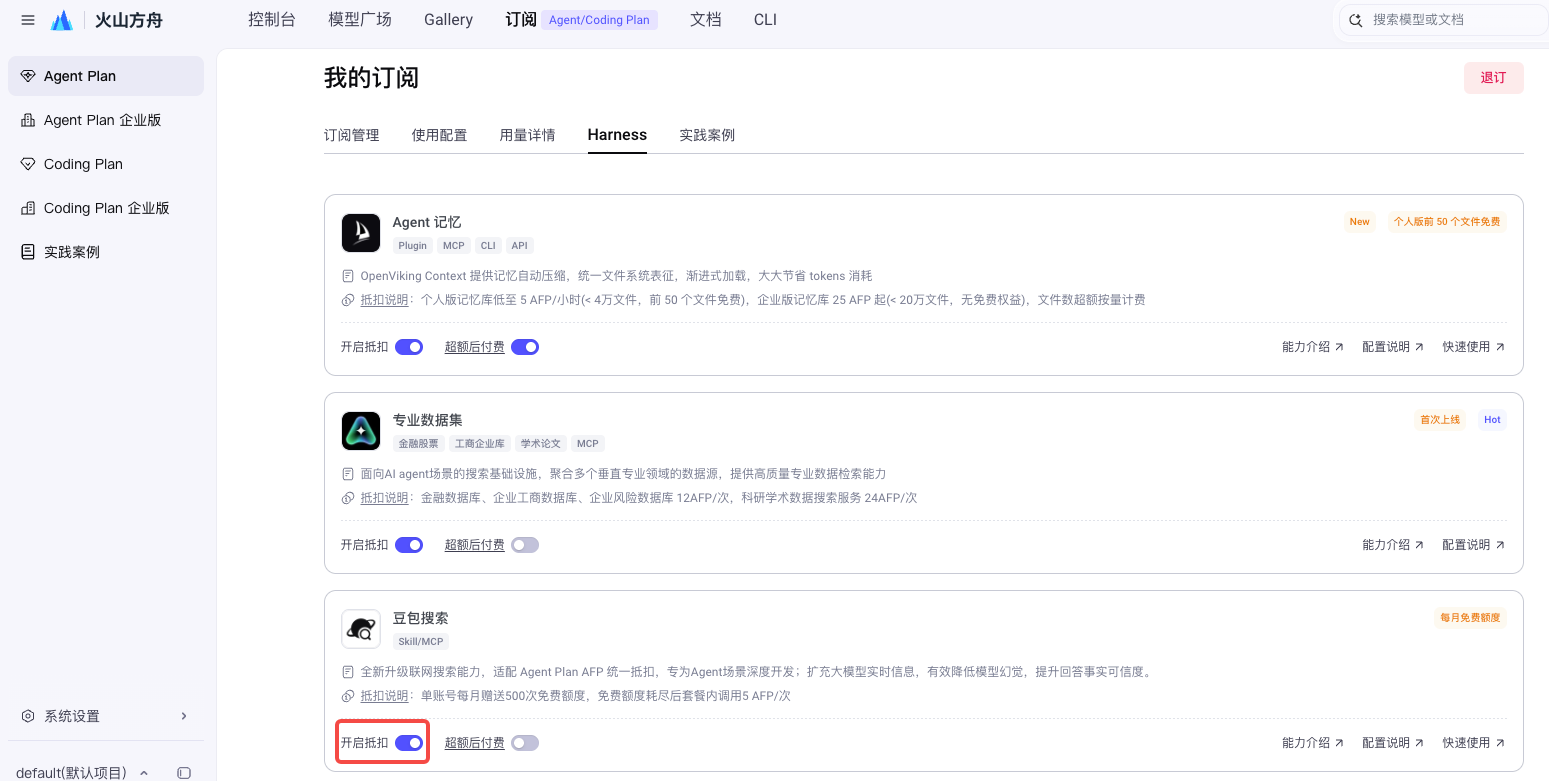Open the 用量详情 tab
The height and width of the screenshot is (781, 1549).
pyautogui.click(x=528, y=135)
